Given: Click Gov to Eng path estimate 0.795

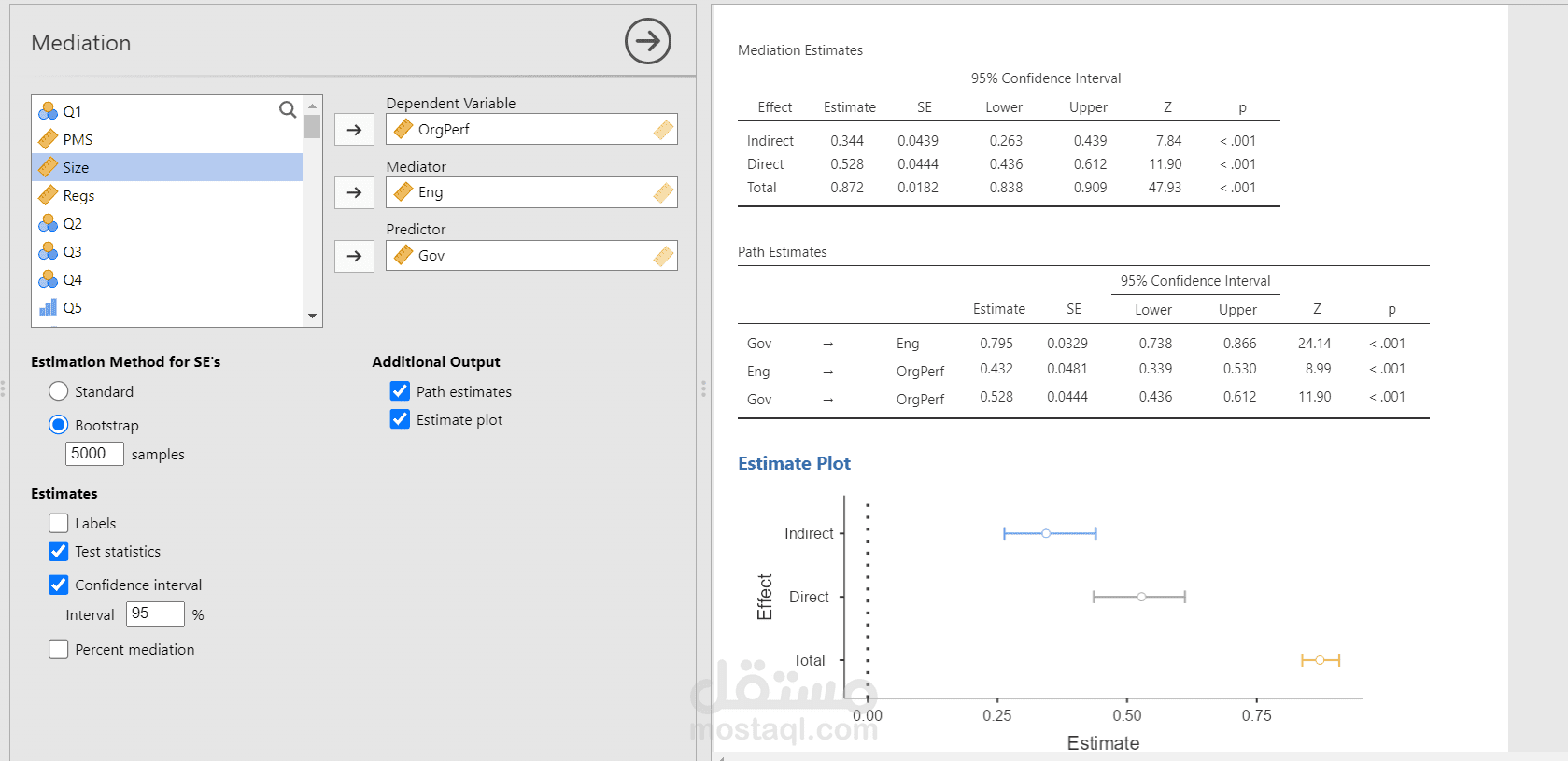Looking at the screenshot, I should (x=996, y=344).
